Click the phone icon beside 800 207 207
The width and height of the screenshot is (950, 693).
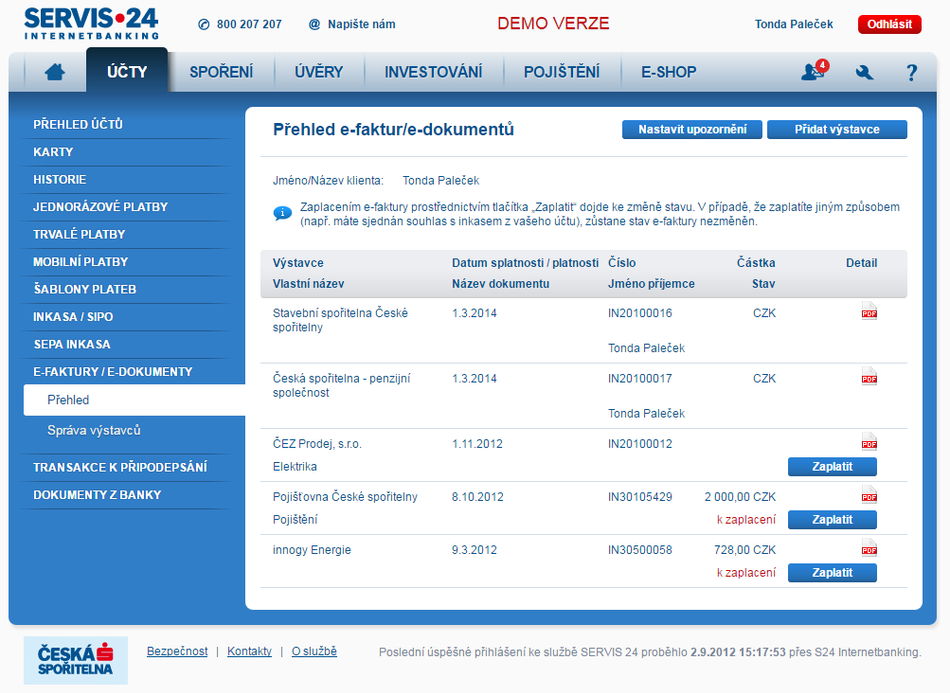(x=204, y=24)
